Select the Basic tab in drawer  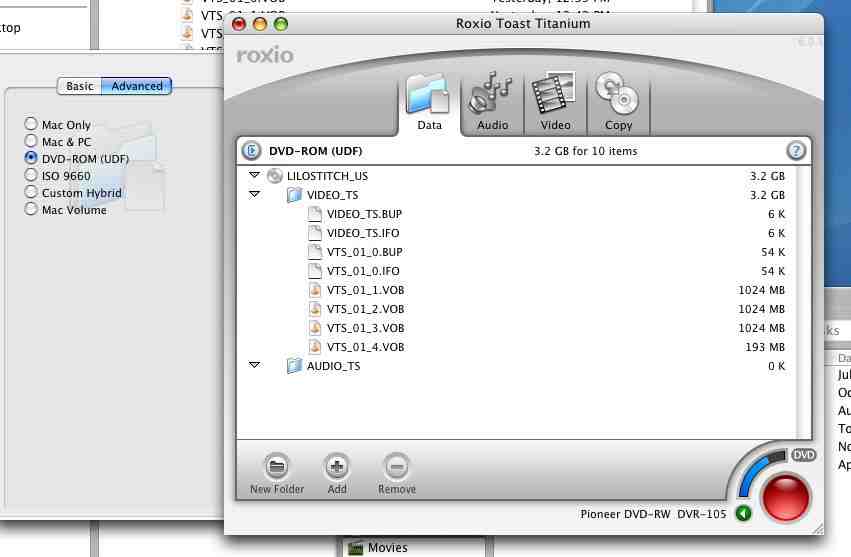point(80,86)
